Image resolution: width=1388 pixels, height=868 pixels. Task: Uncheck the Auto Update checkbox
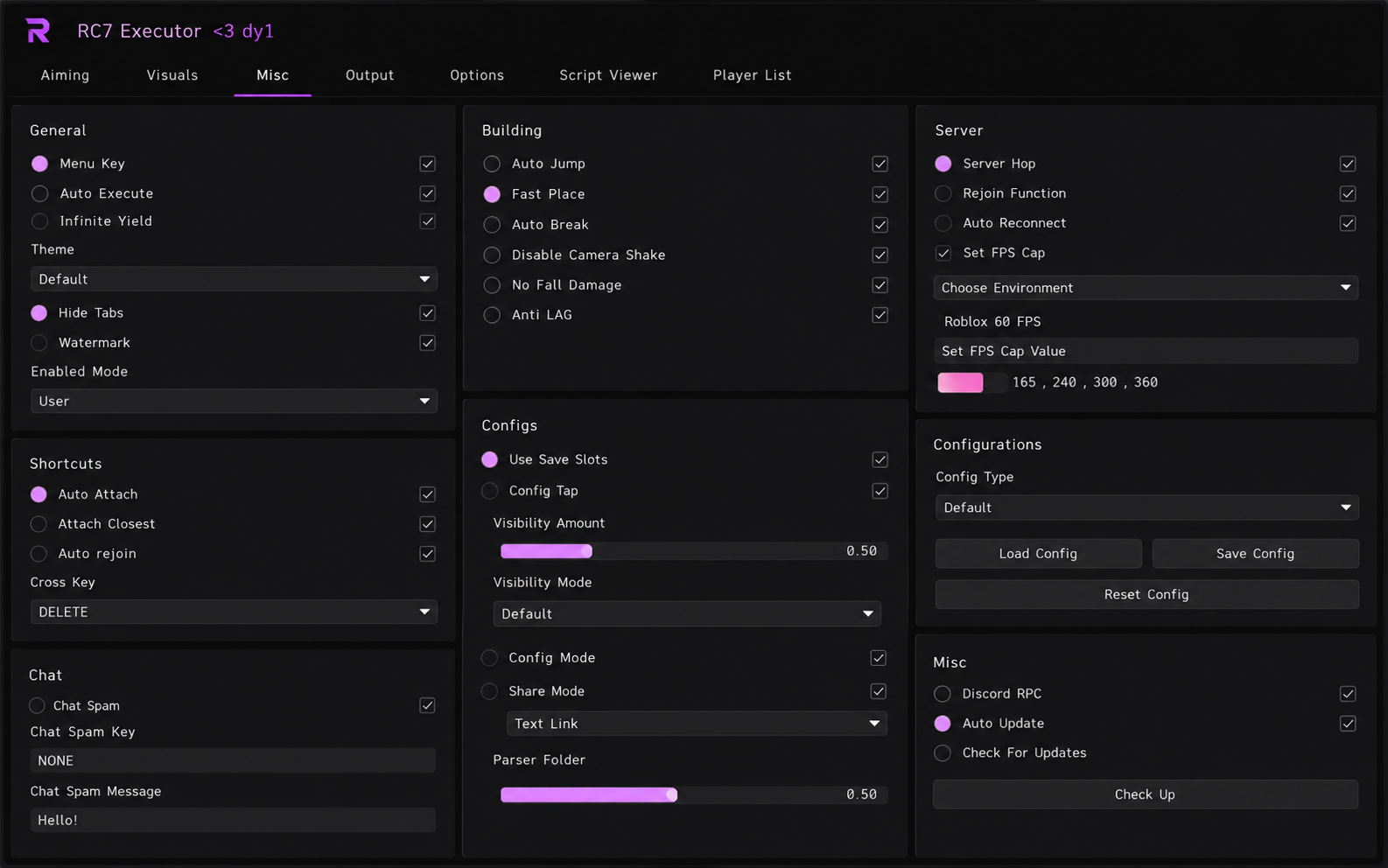[1348, 724]
